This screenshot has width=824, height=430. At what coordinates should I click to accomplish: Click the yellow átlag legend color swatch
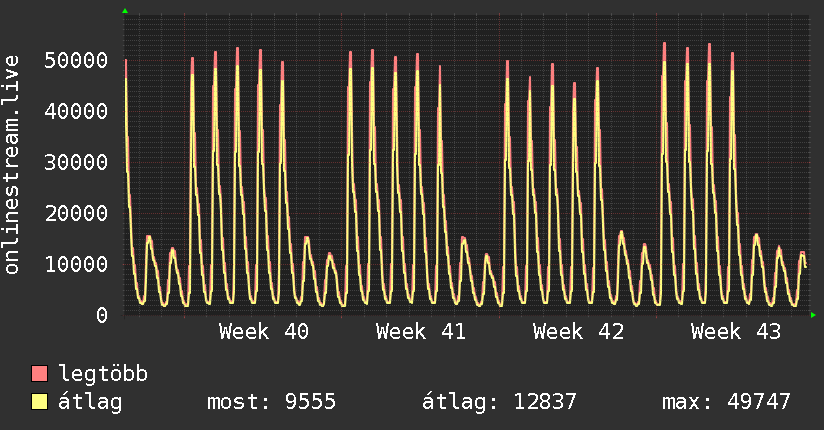pyautogui.click(x=39, y=402)
